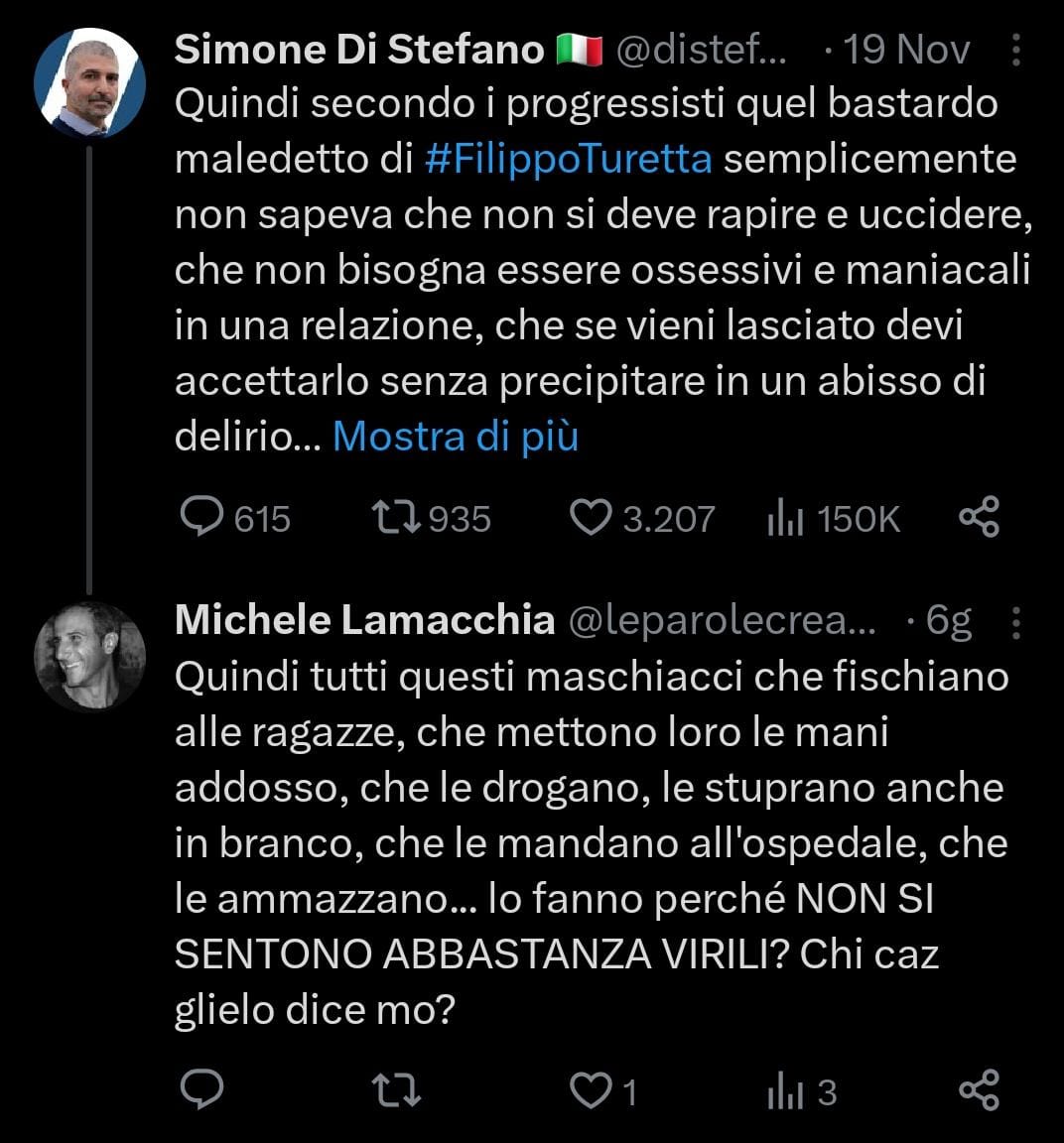Click Simone Di Stefano's profile picture
1064x1143 pixels.
coord(90,83)
